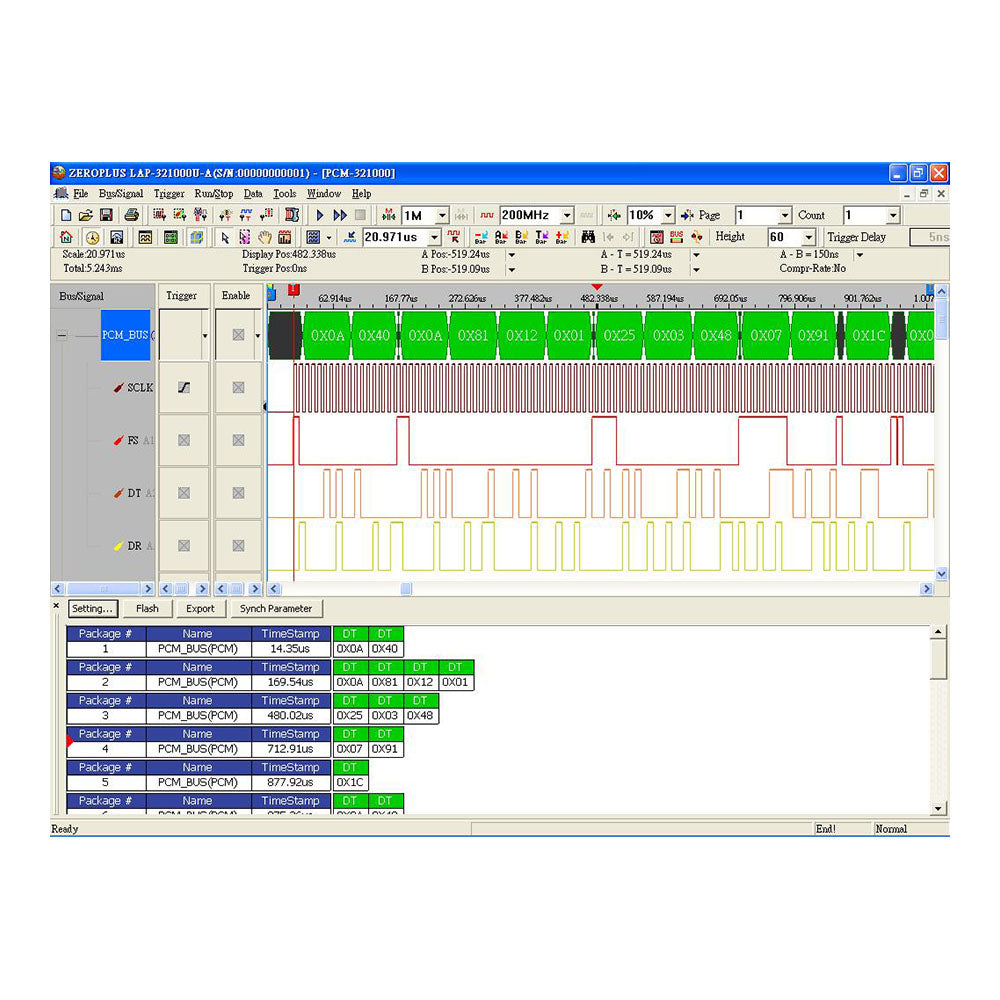Toggle the Trigger checkbox for FS
The height and width of the screenshot is (1000, 1000).
(x=184, y=440)
